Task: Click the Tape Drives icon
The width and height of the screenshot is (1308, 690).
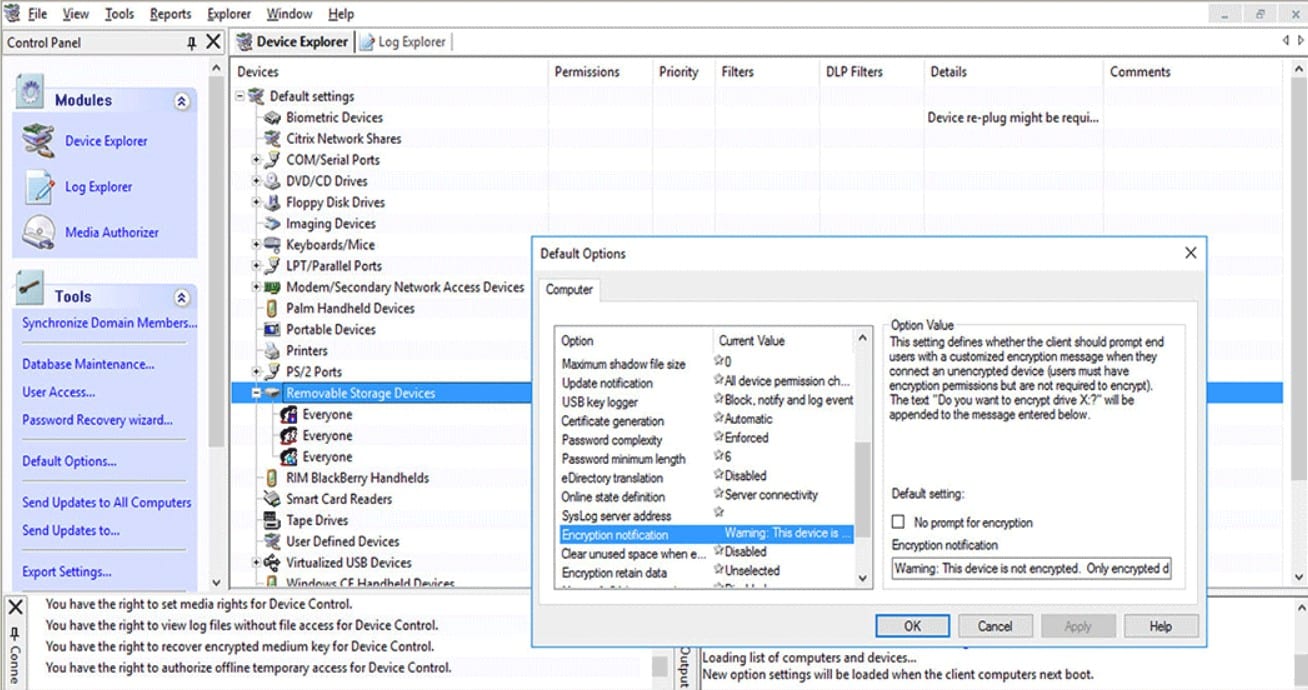Action: [271, 520]
